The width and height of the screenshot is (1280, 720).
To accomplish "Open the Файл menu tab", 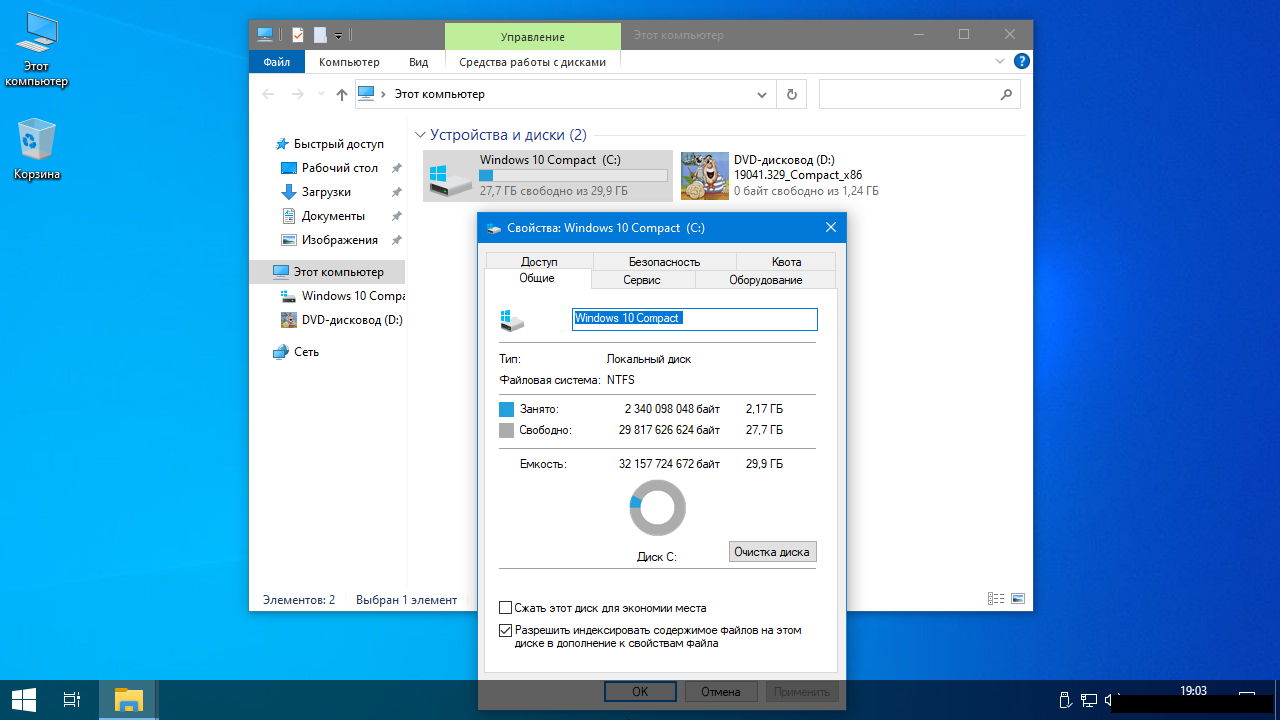I will point(277,62).
